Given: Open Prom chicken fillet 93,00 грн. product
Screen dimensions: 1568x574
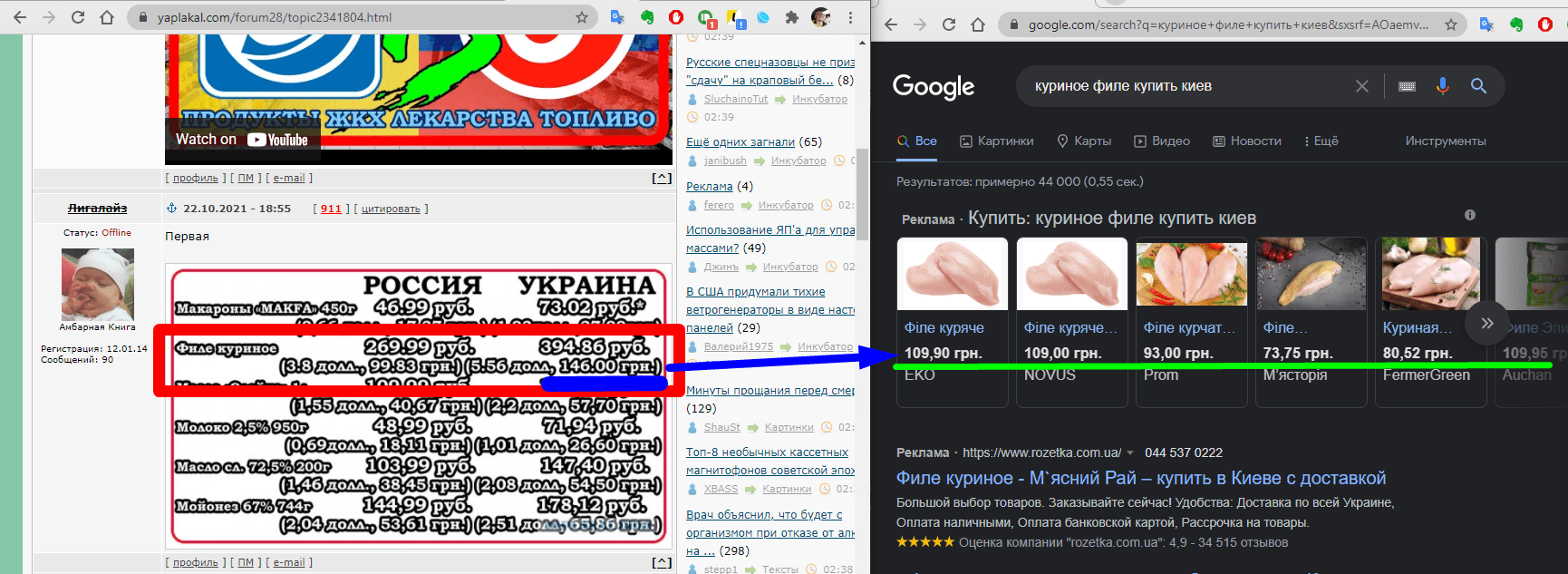Looking at the screenshot, I should click(1192, 322).
